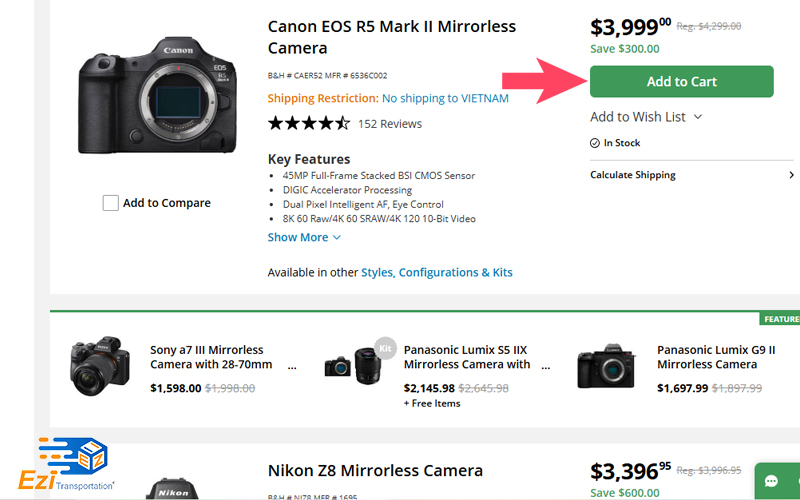Click the Sony a7 III camera thumbnail
800x500 pixels.
[x=100, y=365]
